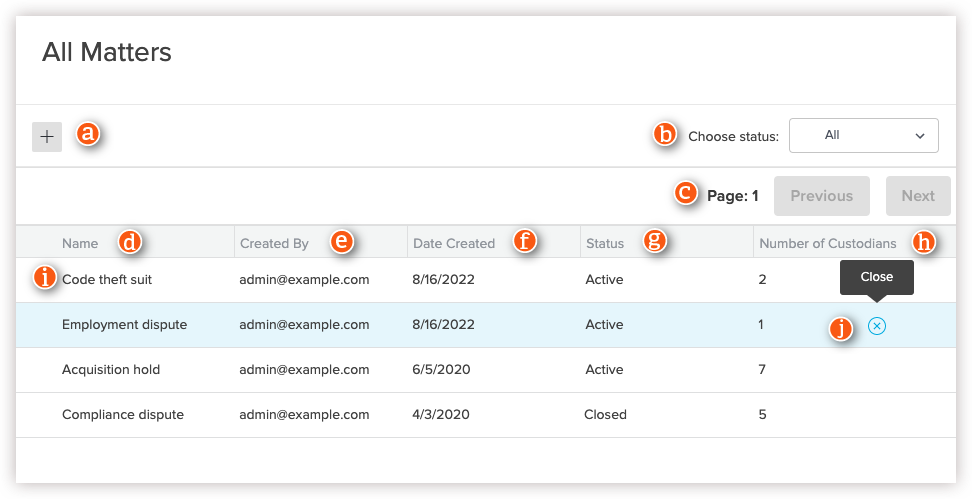Viewport: 972px width, 499px height.
Task: Open the Employment dispute matter
Action: (x=124, y=325)
